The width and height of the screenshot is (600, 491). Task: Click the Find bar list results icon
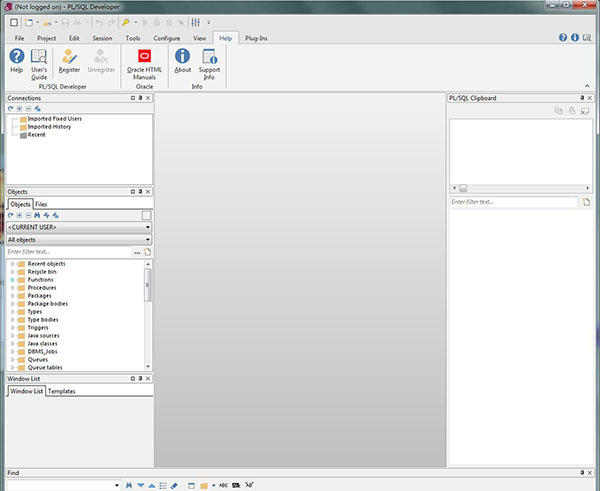[163, 485]
